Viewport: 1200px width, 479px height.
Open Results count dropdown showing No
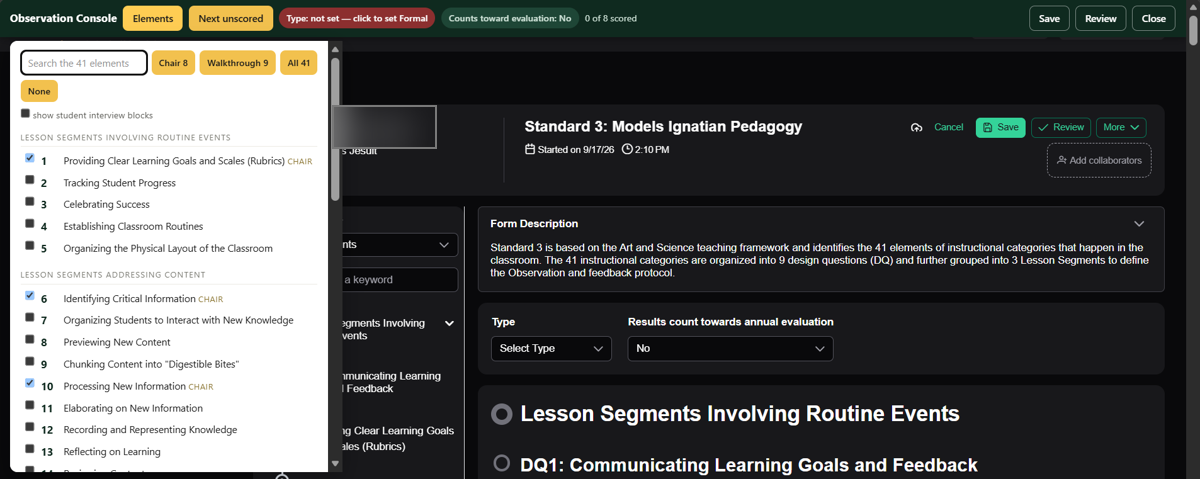[x=730, y=348]
